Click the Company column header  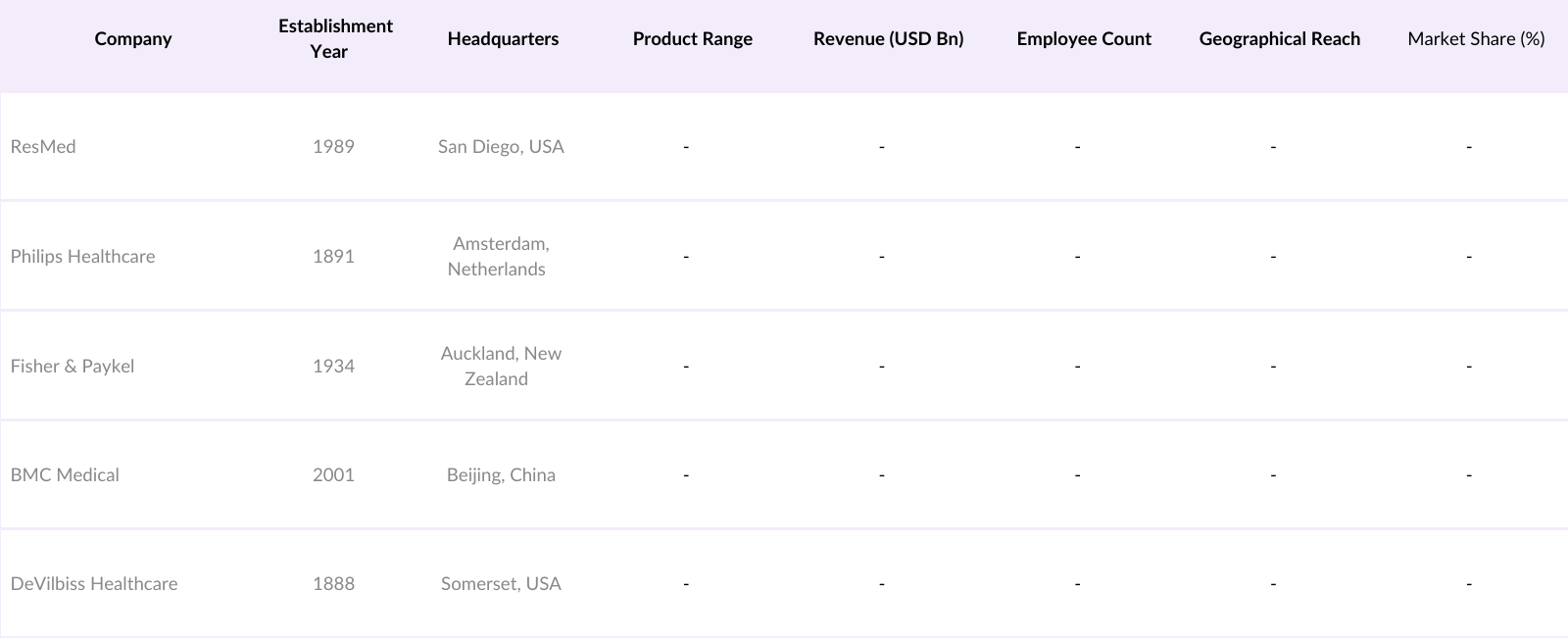tap(133, 39)
